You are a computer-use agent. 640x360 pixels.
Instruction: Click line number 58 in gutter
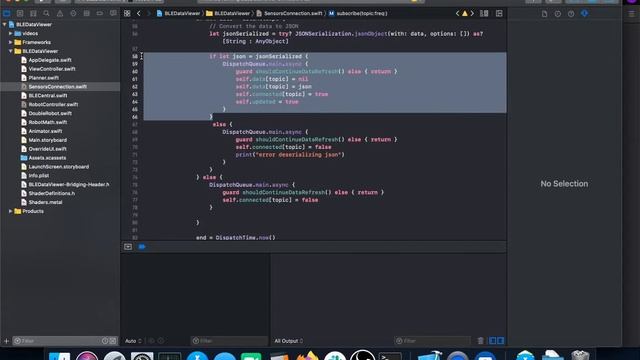click(135, 56)
